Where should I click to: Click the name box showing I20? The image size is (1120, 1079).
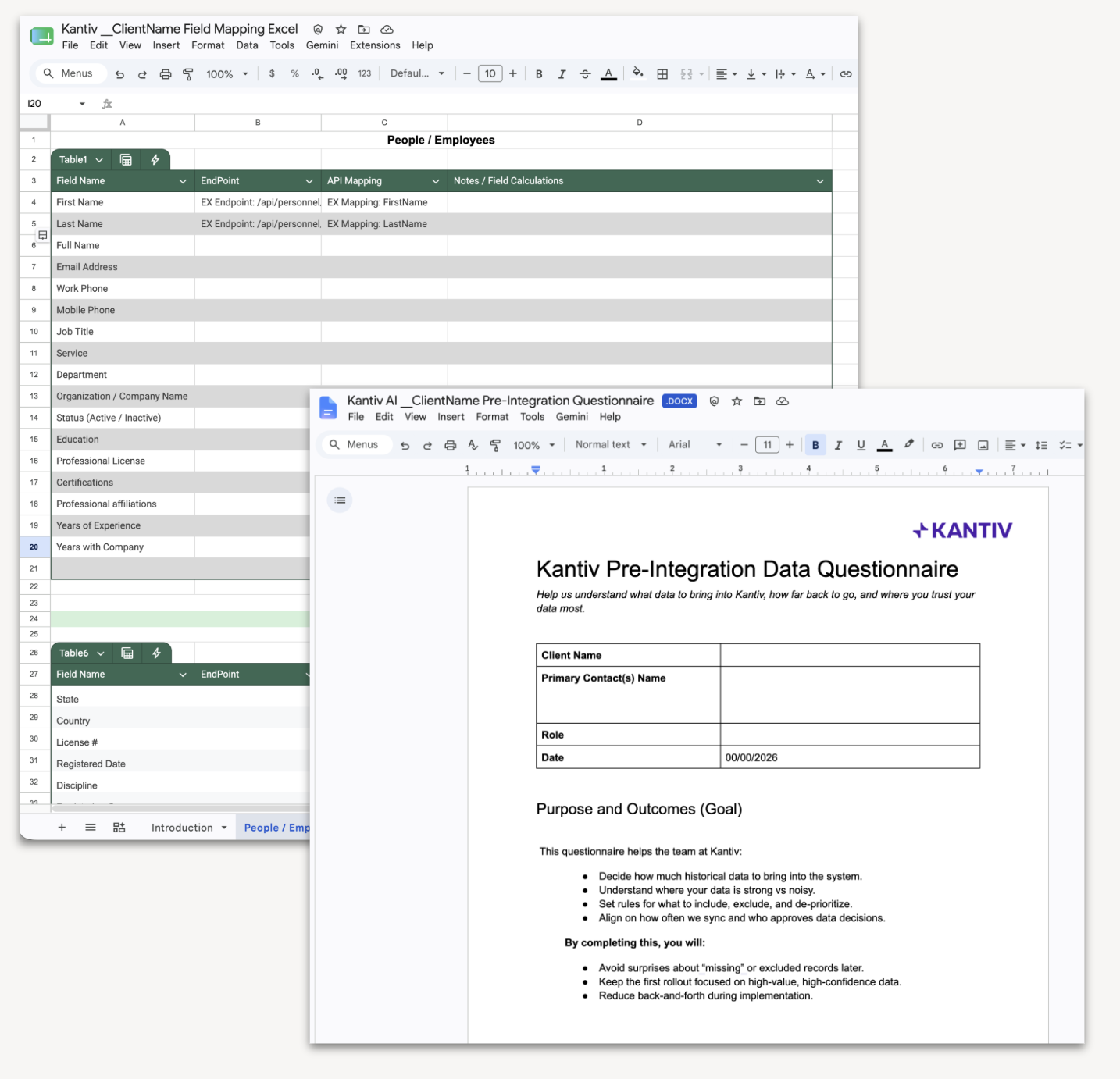pyautogui.click(x=55, y=104)
